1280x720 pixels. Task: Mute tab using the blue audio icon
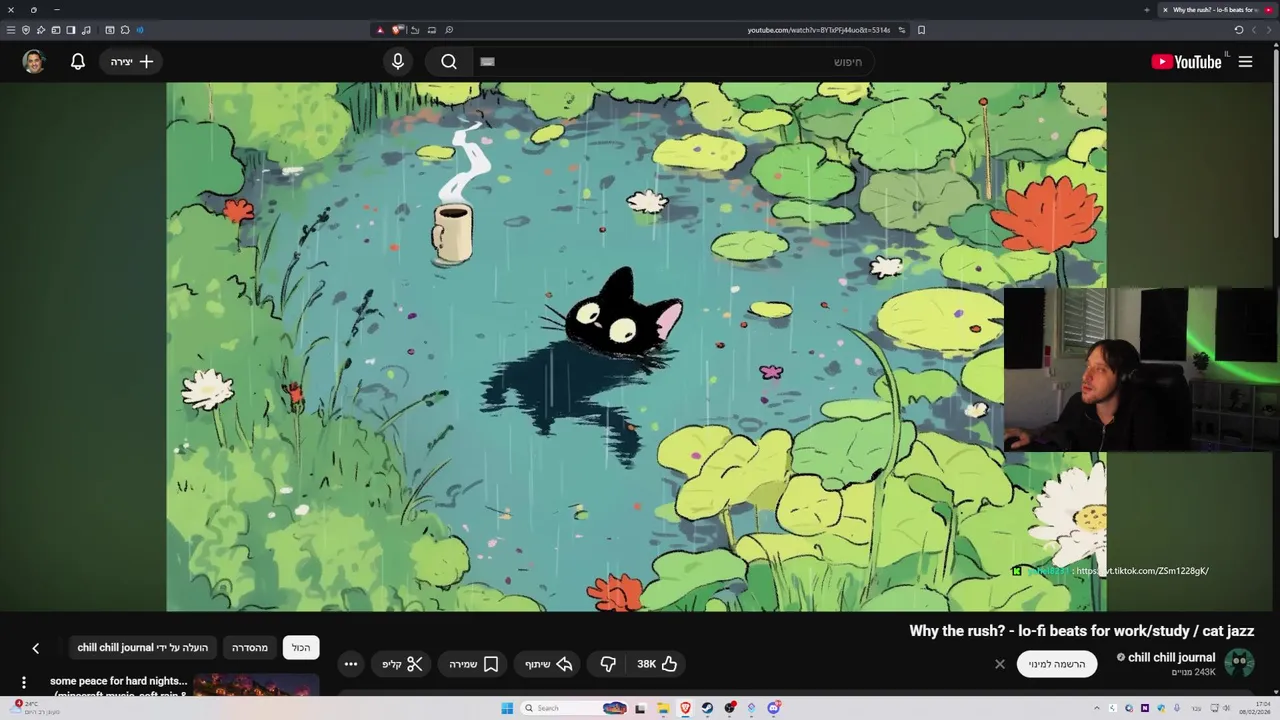(x=140, y=30)
